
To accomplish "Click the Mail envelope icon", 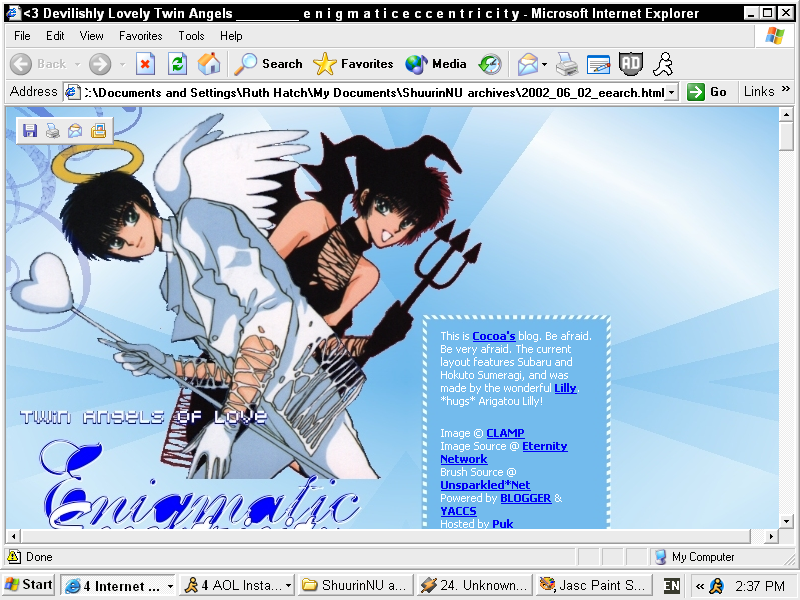I will point(528,64).
